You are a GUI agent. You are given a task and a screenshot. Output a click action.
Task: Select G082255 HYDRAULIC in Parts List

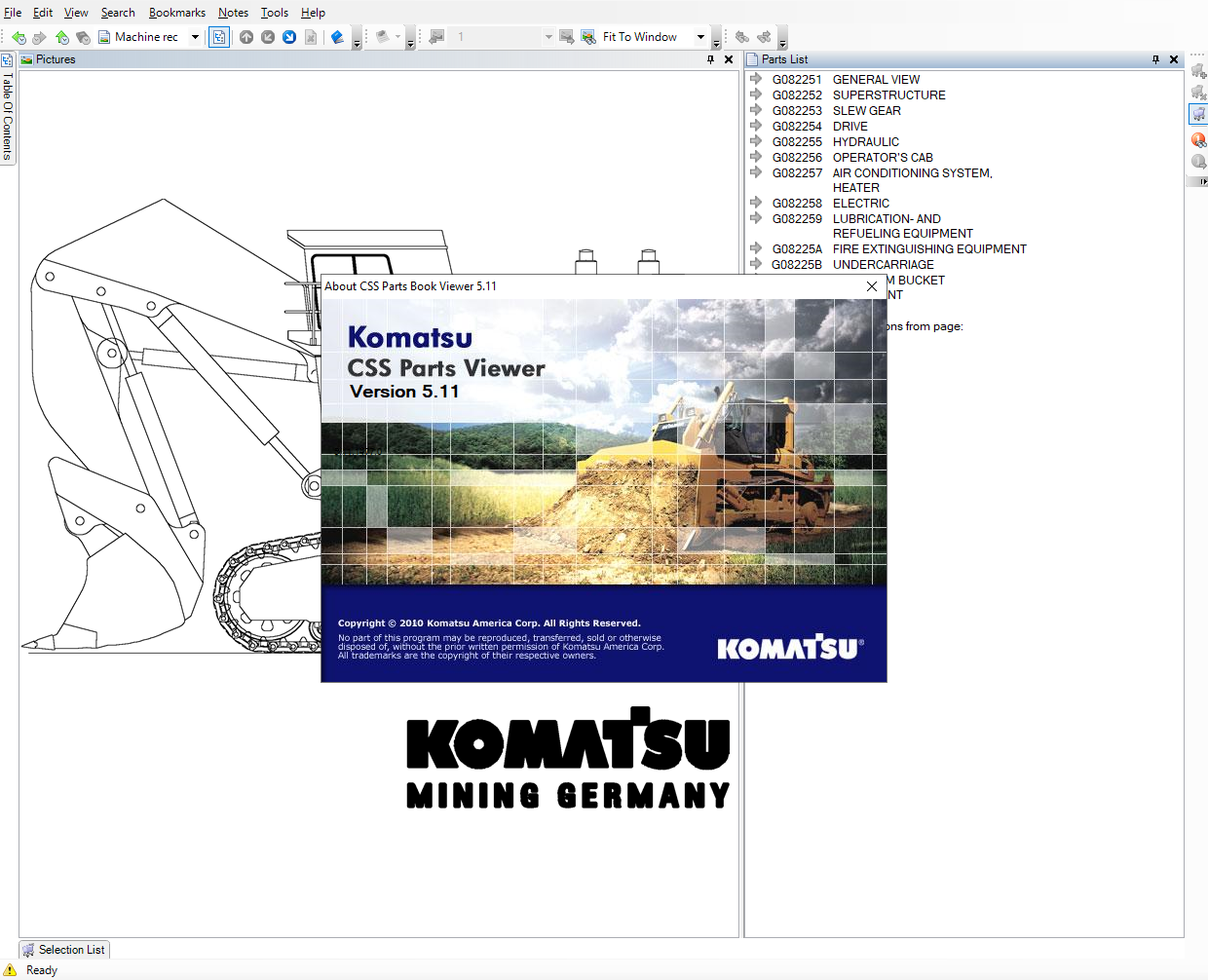[x=865, y=141]
